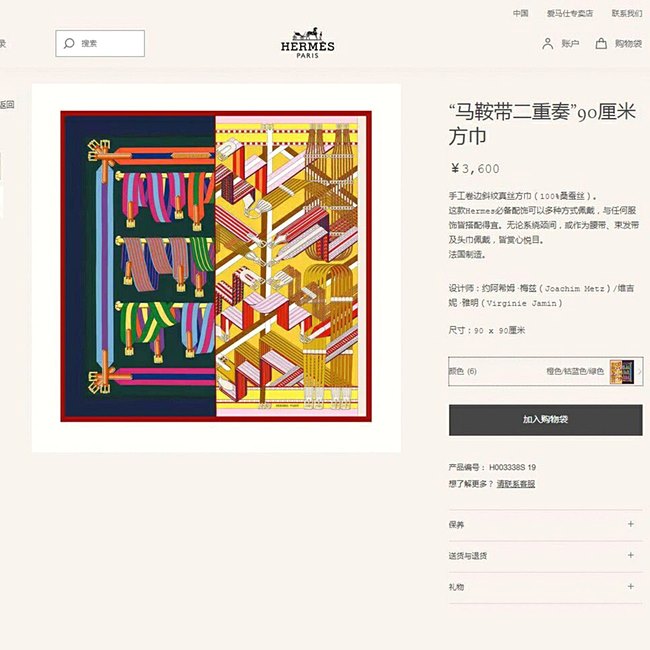Click the 购物袋 shopping bag label

coord(628,44)
